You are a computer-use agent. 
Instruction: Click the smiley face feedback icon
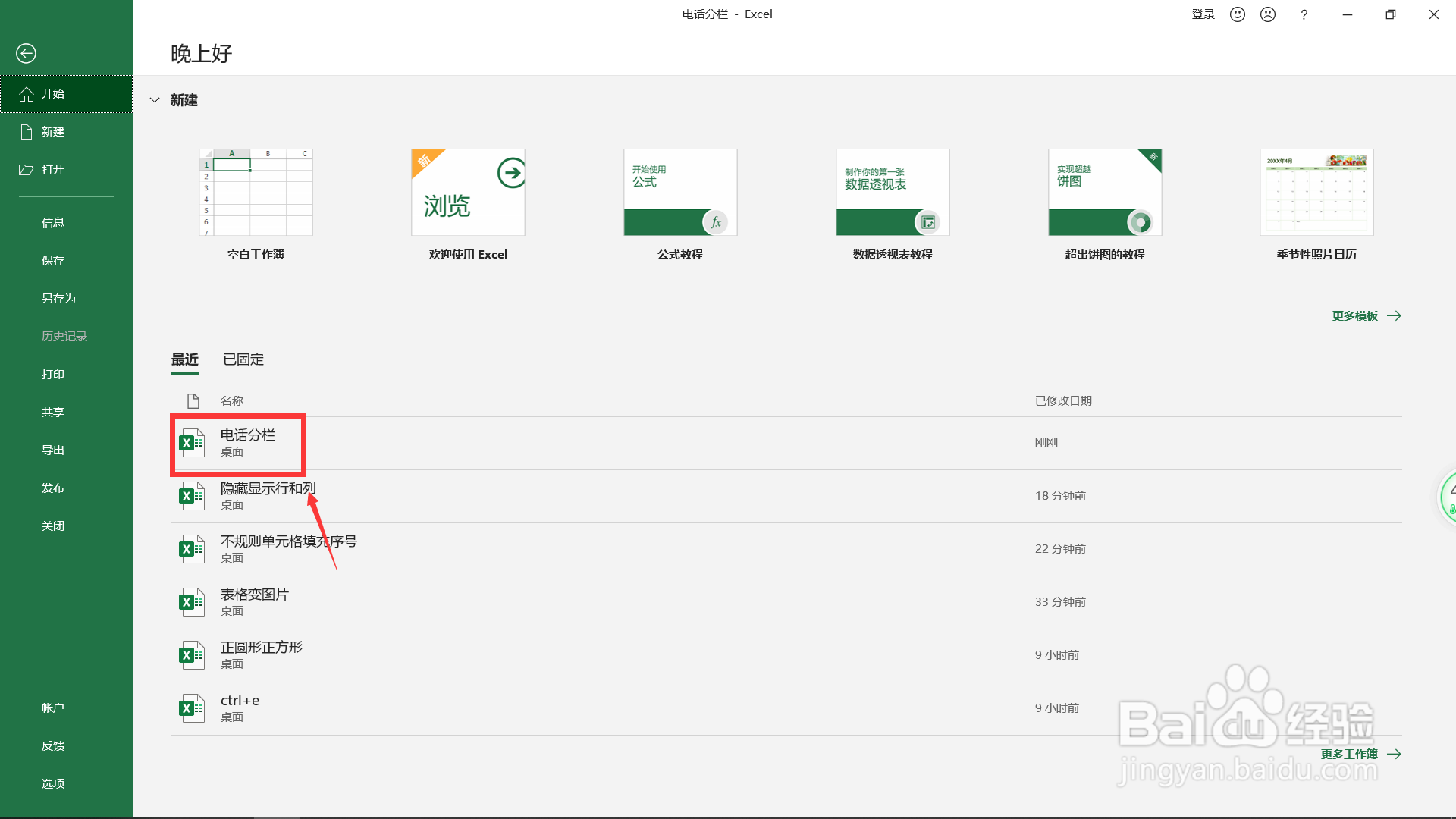tap(1238, 14)
